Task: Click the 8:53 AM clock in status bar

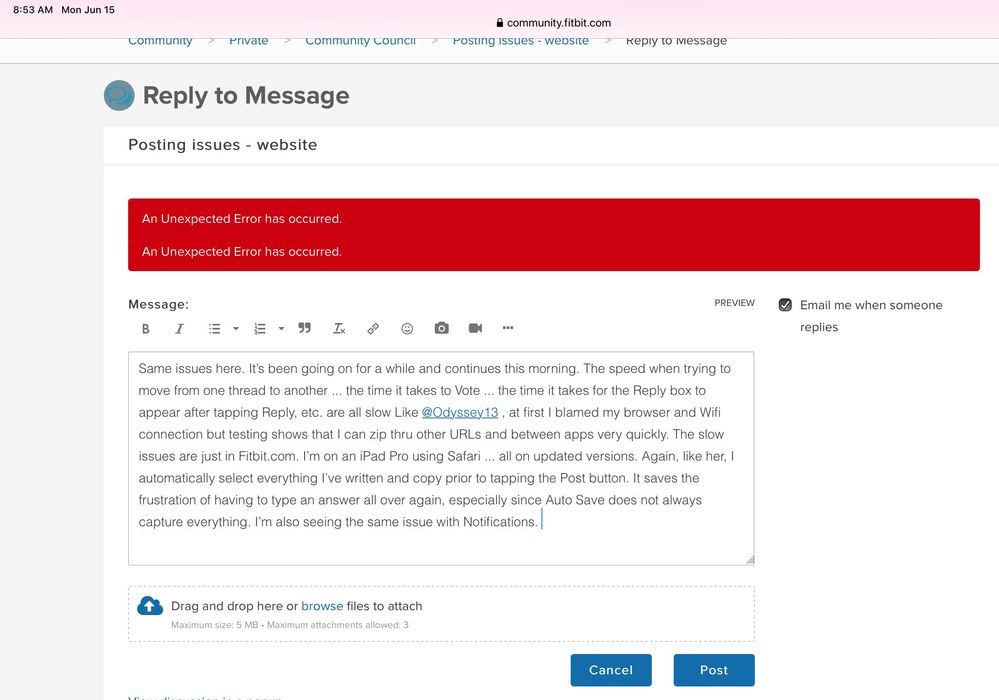Action: point(33,10)
